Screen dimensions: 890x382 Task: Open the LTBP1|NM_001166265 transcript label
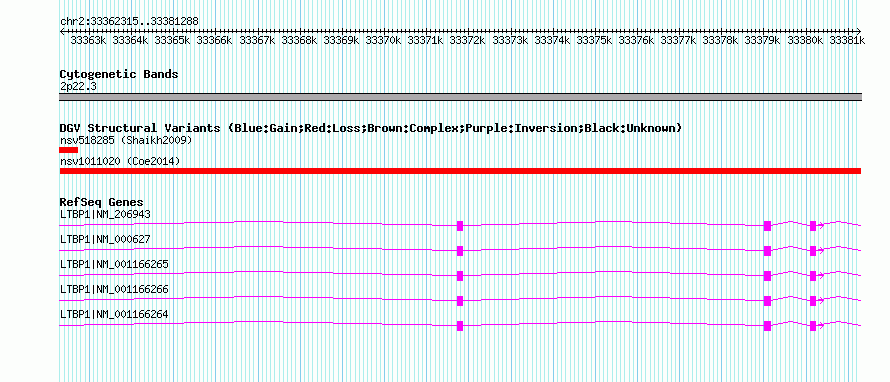pyautogui.click(x=114, y=265)
